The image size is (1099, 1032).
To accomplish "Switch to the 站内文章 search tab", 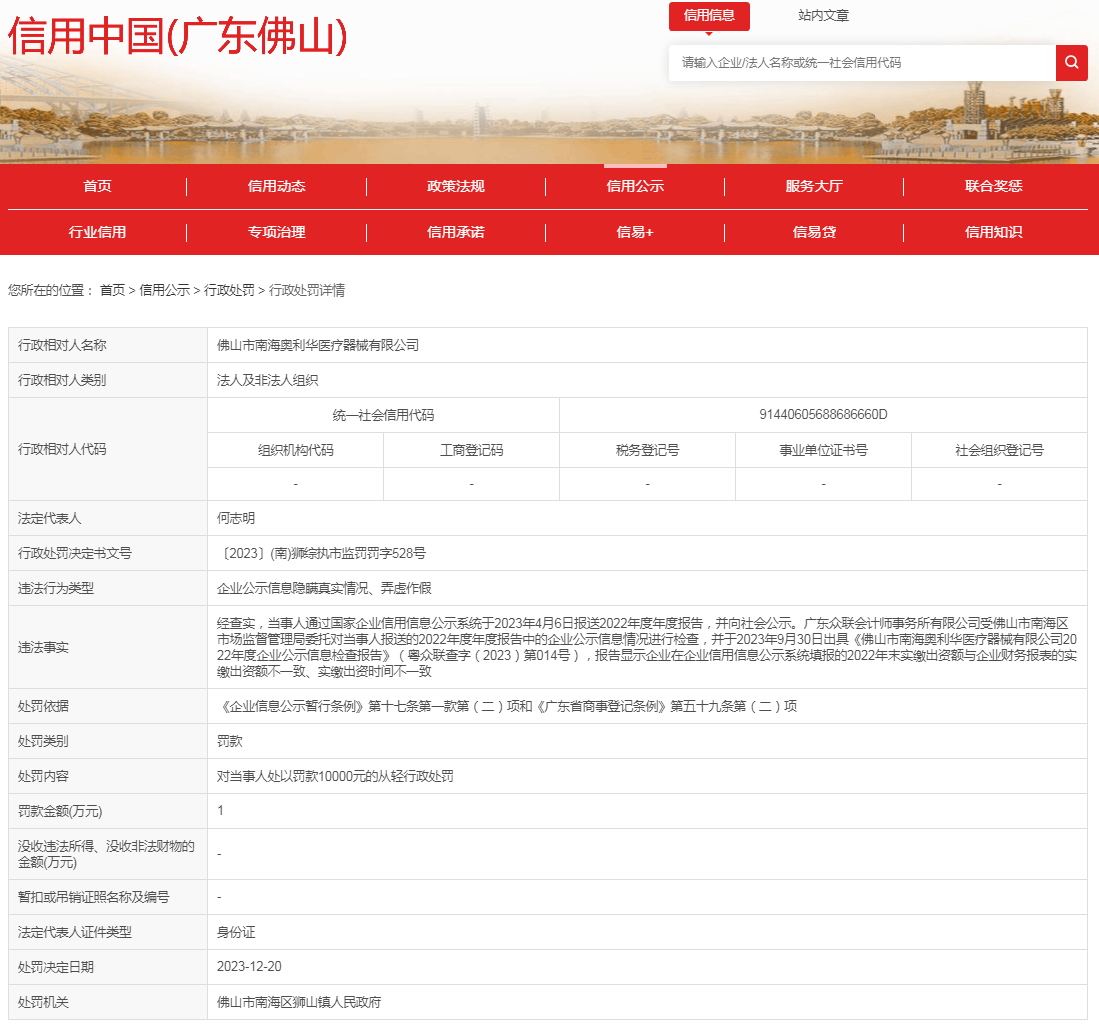I will (823, 16).
